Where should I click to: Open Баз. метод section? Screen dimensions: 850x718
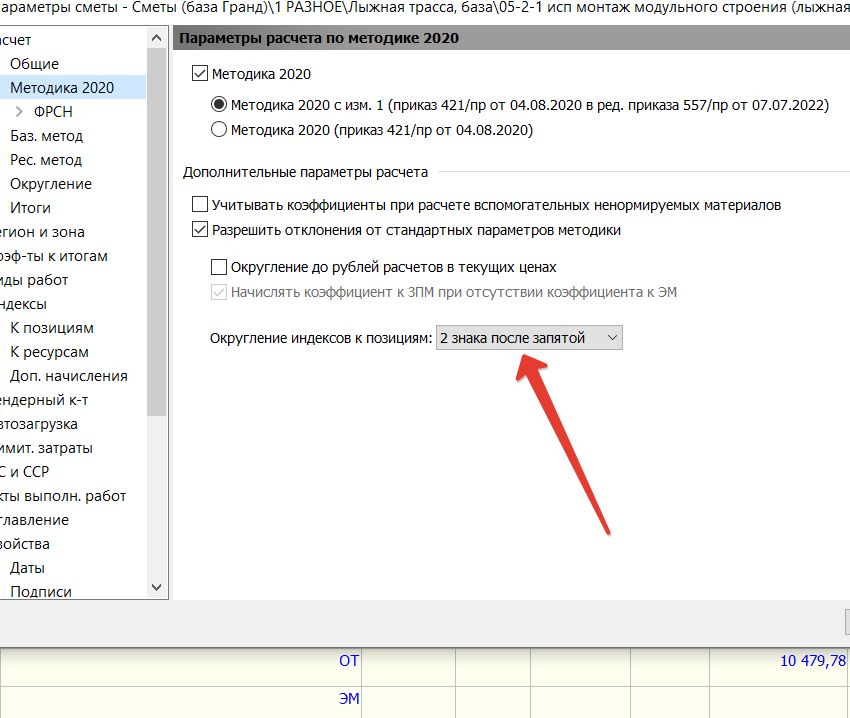pyautogui.click(x=47, y=136)
